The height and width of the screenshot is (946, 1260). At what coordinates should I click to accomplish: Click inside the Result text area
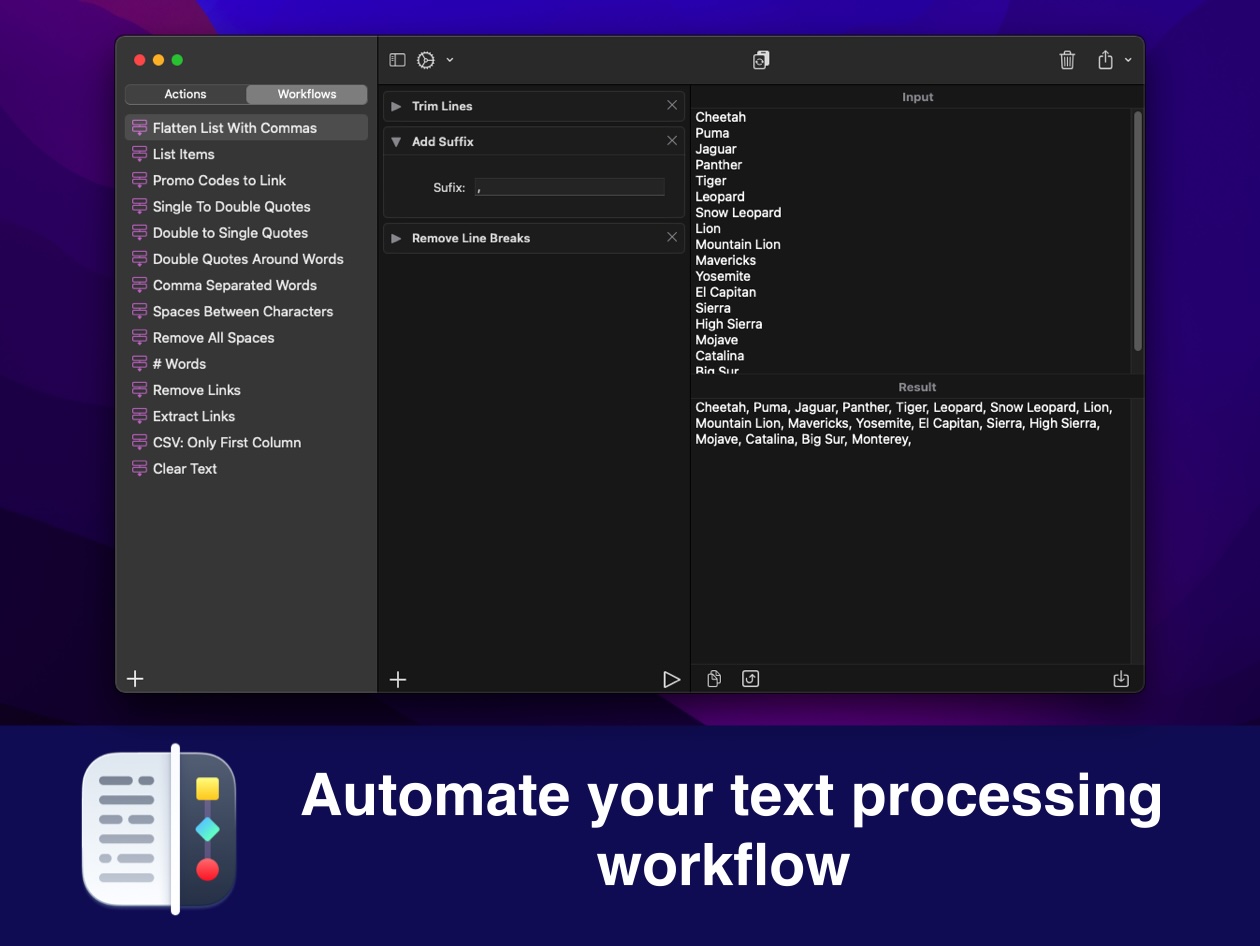tap(910, 530)
